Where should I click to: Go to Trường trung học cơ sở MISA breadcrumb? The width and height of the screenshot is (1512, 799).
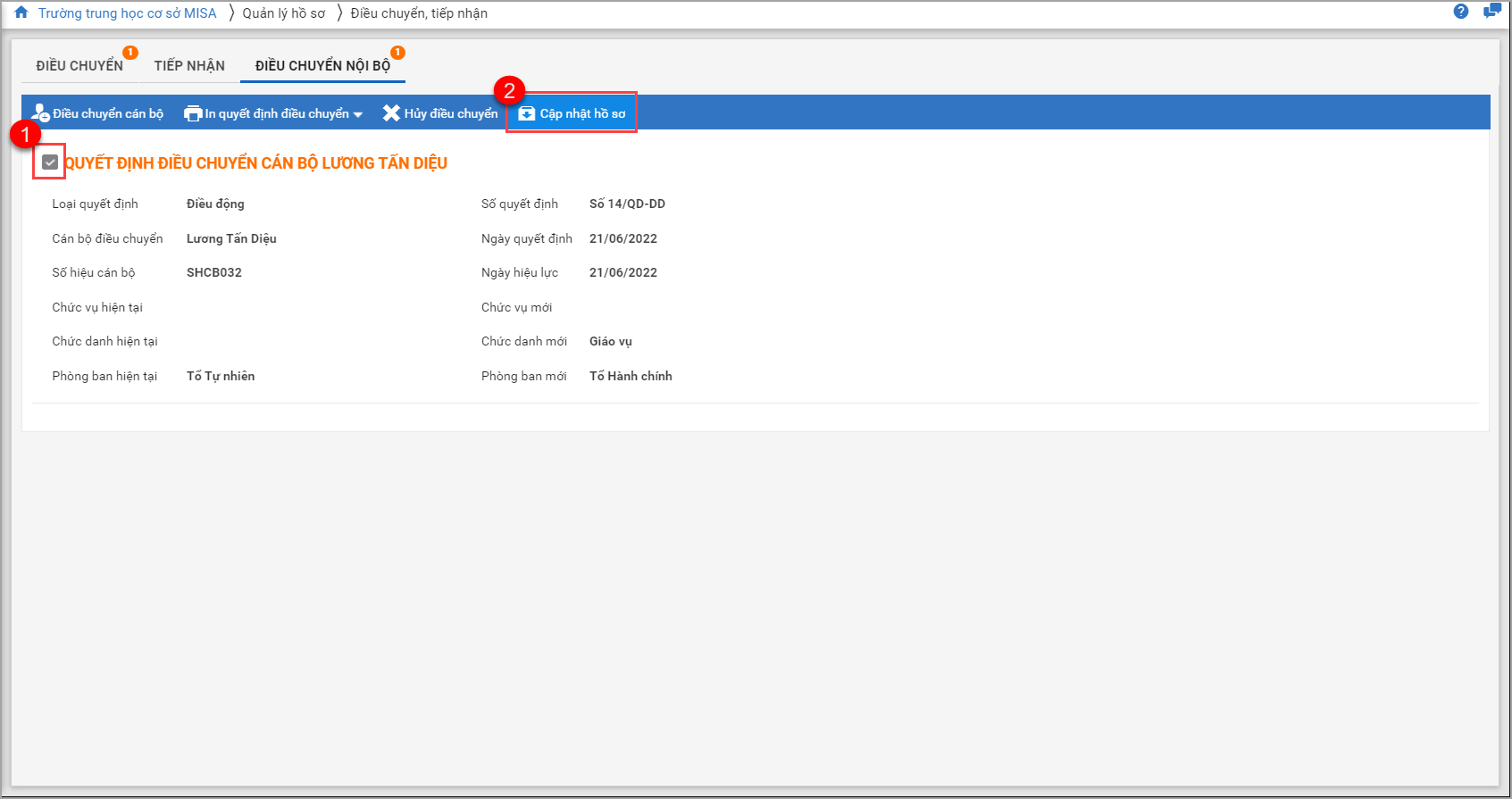click(x=127, y=13)
